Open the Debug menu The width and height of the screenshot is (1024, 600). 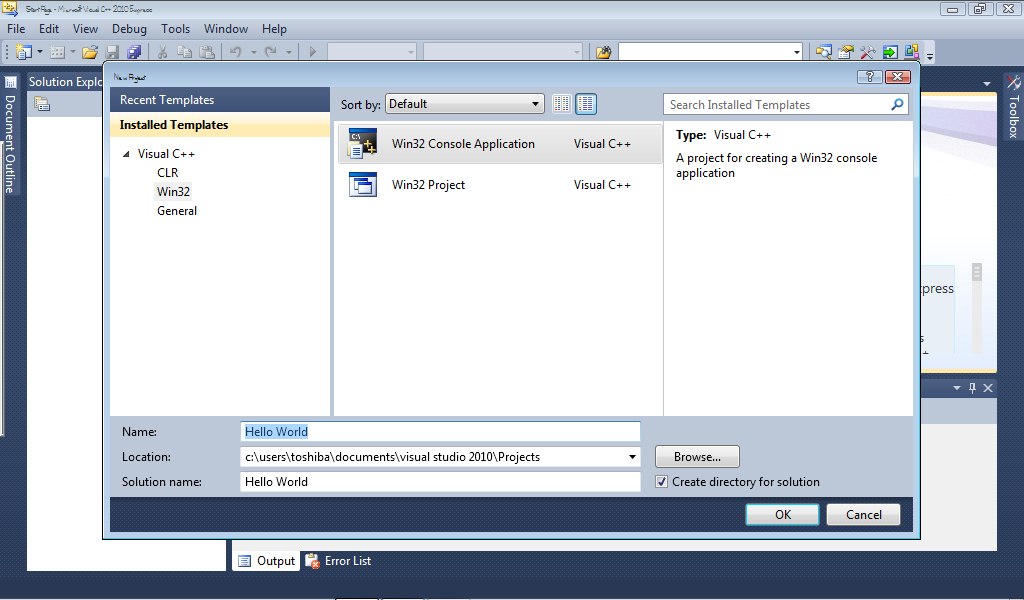pos(129,29)
